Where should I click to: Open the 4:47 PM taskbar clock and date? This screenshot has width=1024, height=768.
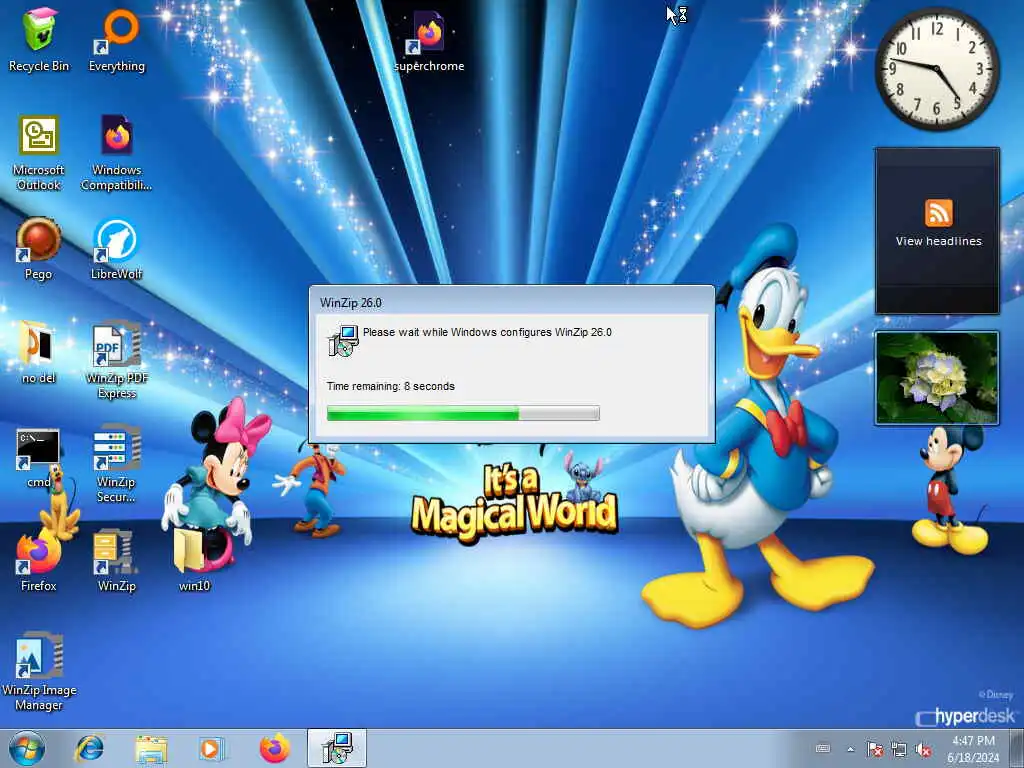pyautogui.click(x=973, y=749)
